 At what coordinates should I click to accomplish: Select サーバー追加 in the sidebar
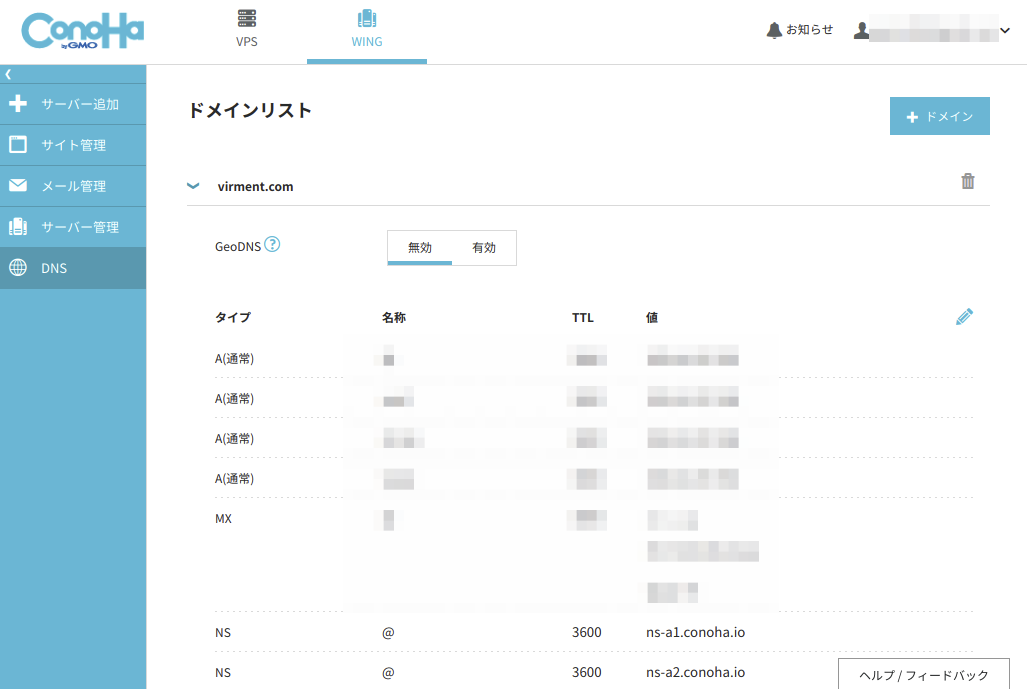(73, 103)
